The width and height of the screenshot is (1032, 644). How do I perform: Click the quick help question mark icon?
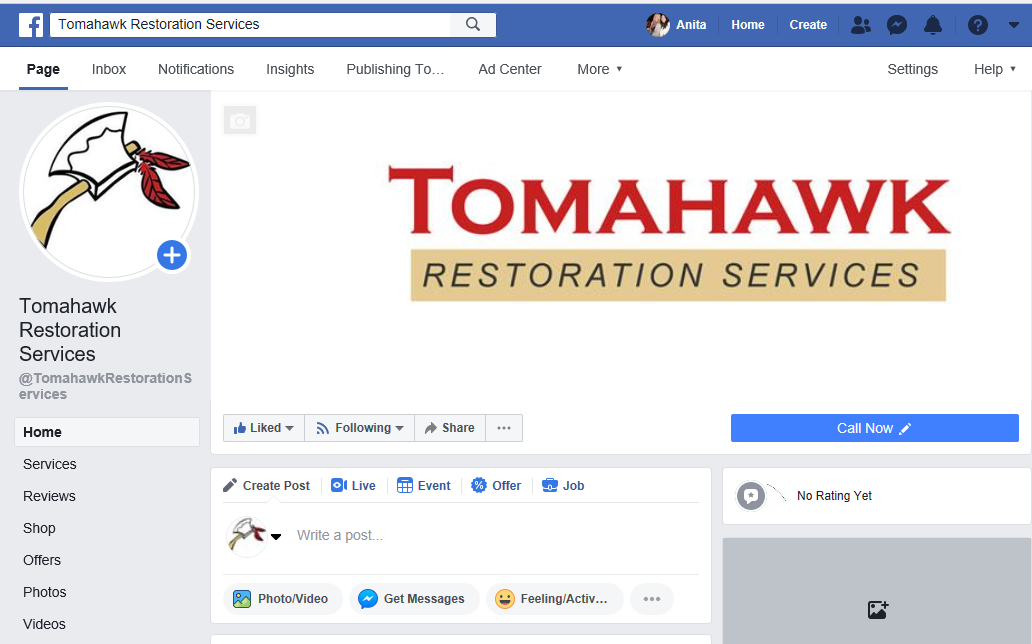[x=977, y=25]
